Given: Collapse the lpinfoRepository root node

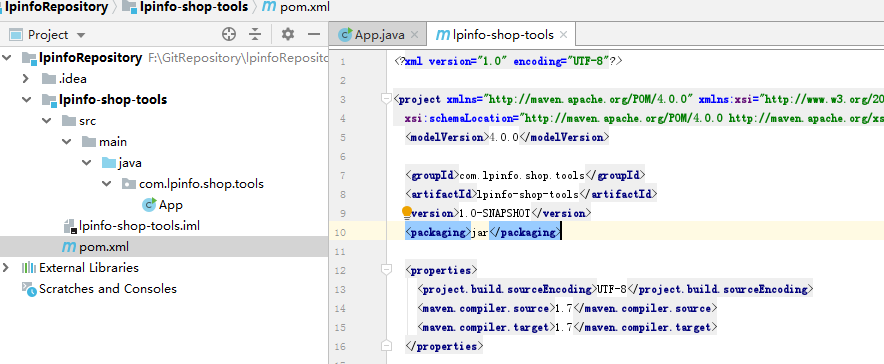Looking at the screenshot, I should pyautogui.click(x=7, y=57).
